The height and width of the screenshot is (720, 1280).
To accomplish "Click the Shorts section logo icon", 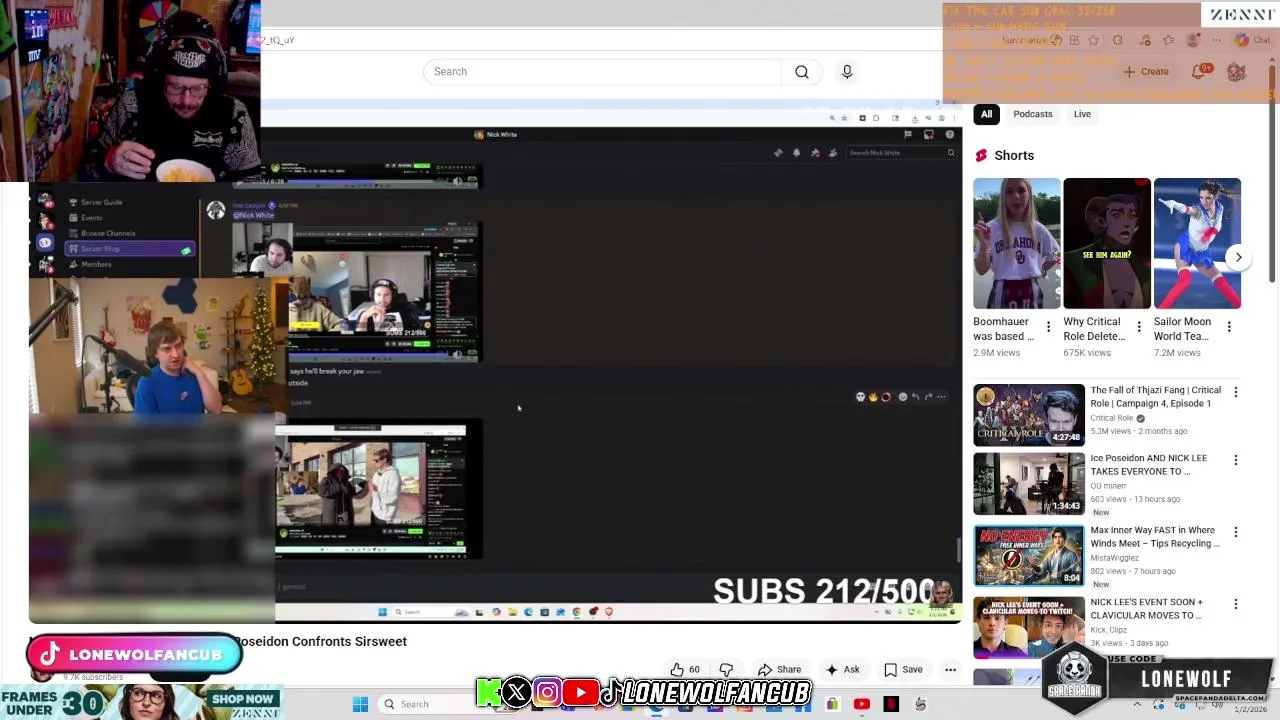I will (x=981, y=155).
